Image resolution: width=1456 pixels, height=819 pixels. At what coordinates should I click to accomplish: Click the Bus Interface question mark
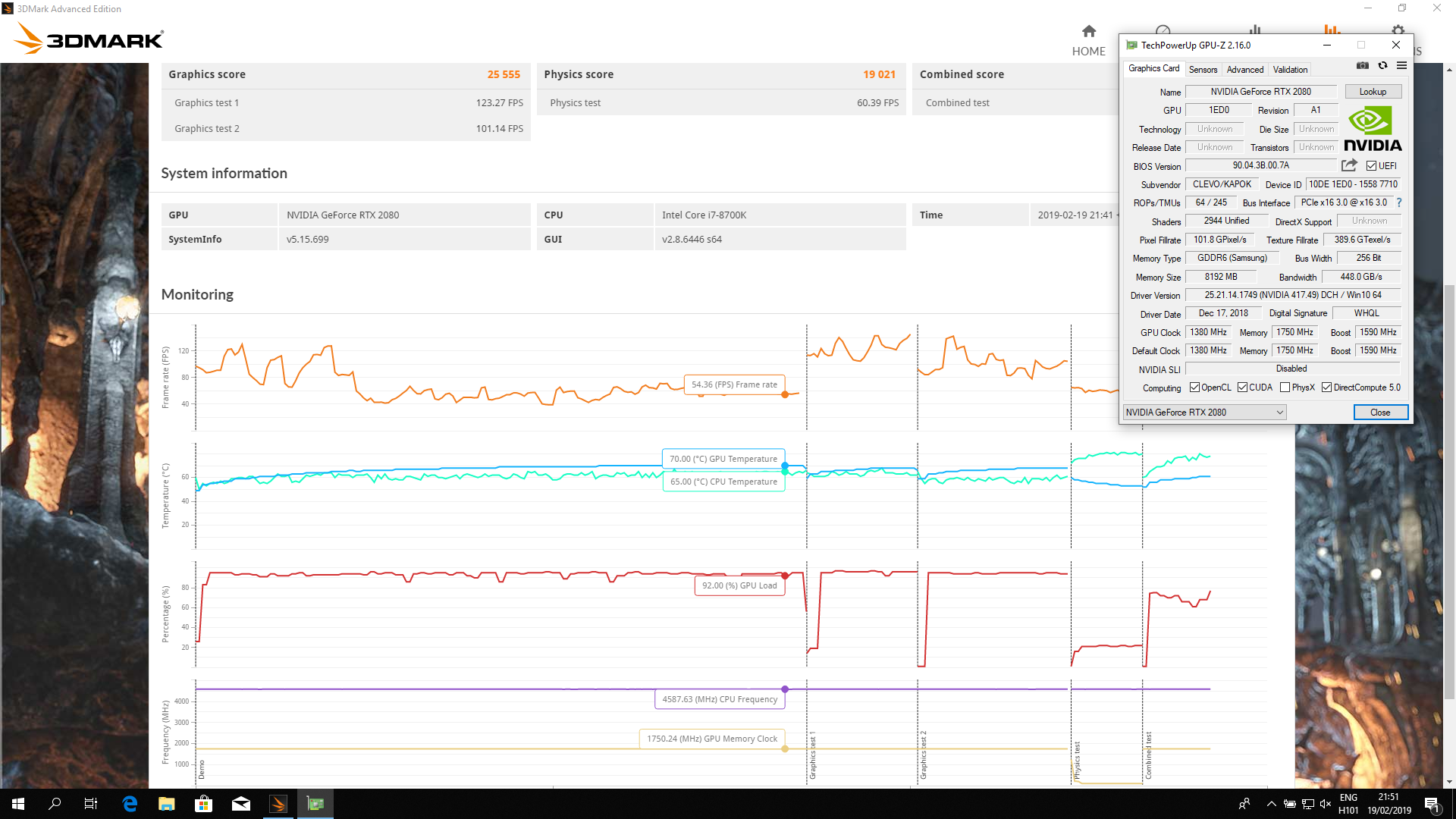pos(1399,202)
